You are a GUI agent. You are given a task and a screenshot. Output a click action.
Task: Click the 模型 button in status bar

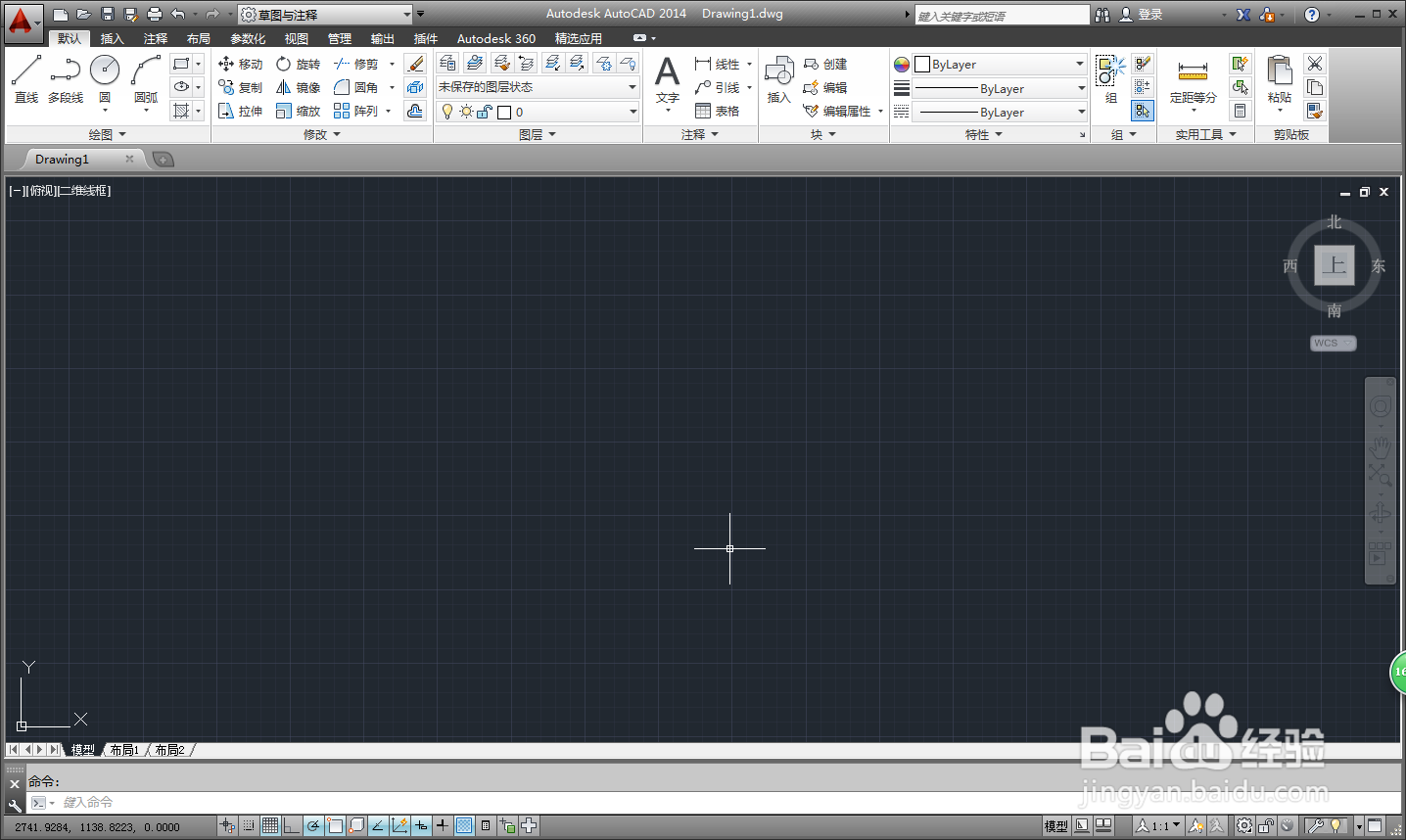pyautogui.click(x=1055, y=826)
